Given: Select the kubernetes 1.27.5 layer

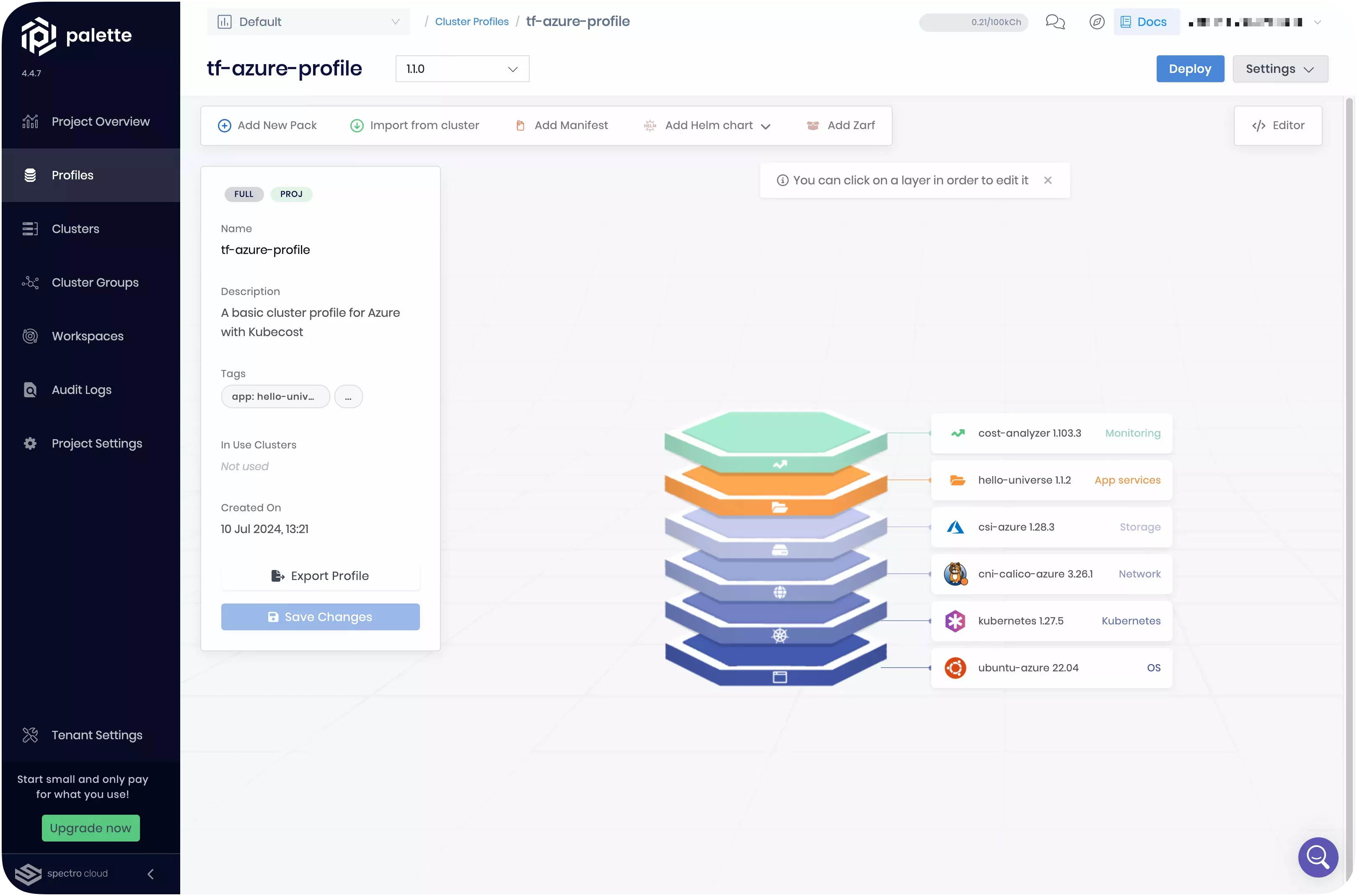Looking at the screenshot, I should [x=1051, y=621].
